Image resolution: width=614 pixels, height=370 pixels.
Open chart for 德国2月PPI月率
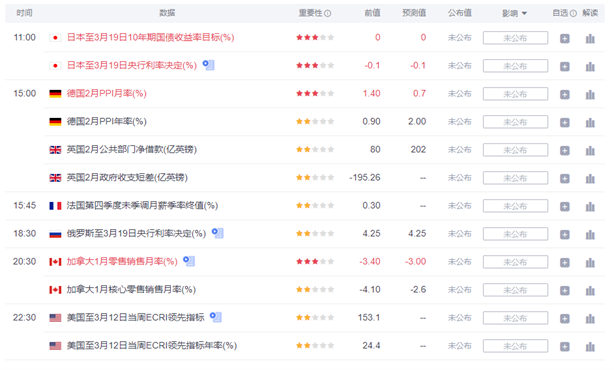(x=590, y=94)
